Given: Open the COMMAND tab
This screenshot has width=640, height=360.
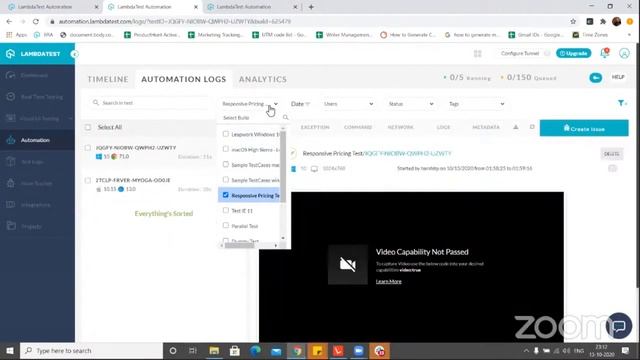Looking at the screenshot, I should coord(358,127).
